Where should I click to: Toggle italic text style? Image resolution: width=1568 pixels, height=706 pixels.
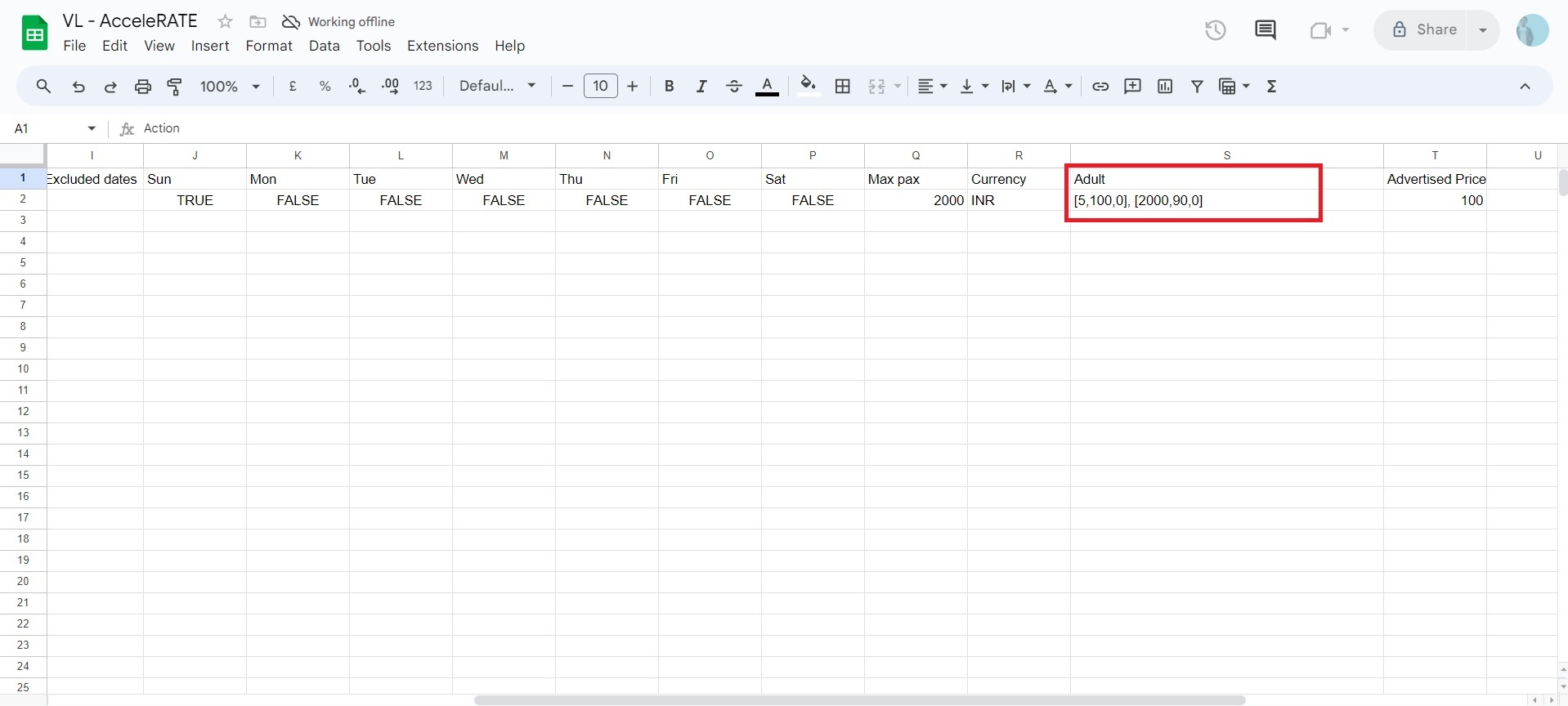pos(701,87)
